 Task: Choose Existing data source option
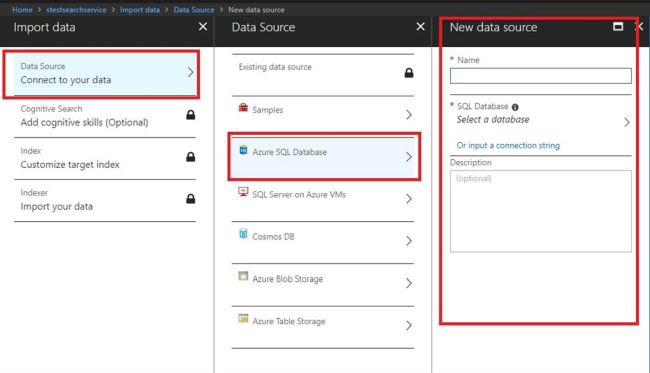(323, 75)
